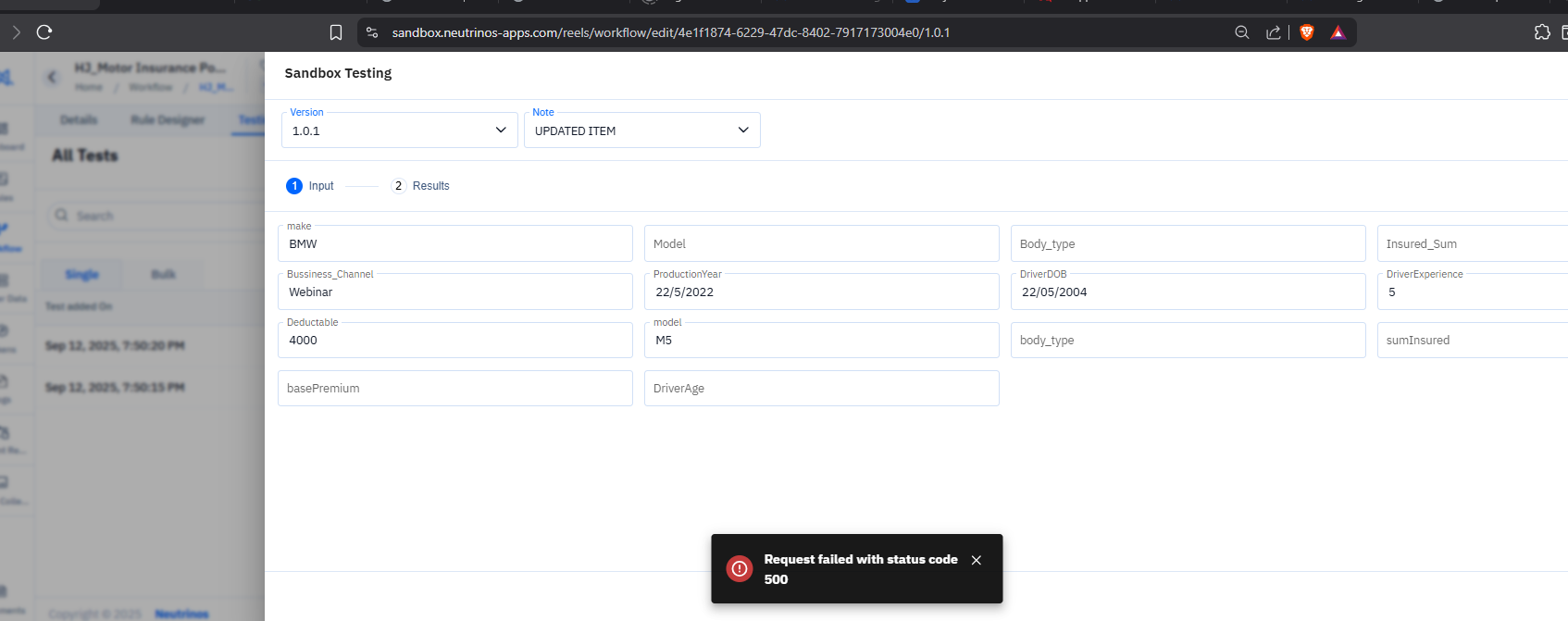
Task: Click the zoom magnifier icon in address bar
Action: point(1242,32)
